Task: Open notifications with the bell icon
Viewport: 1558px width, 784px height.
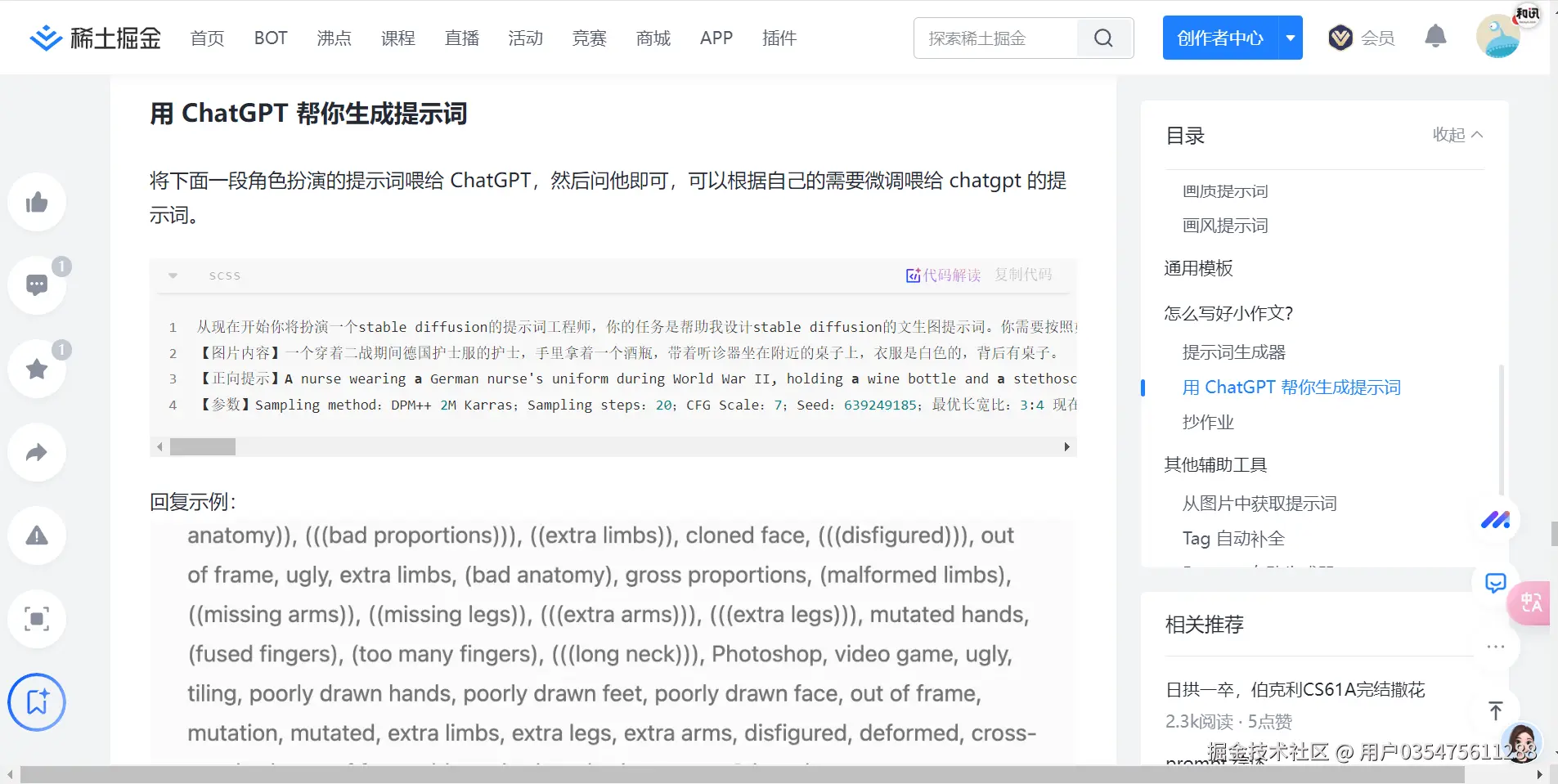Action: coord(1435,37)
